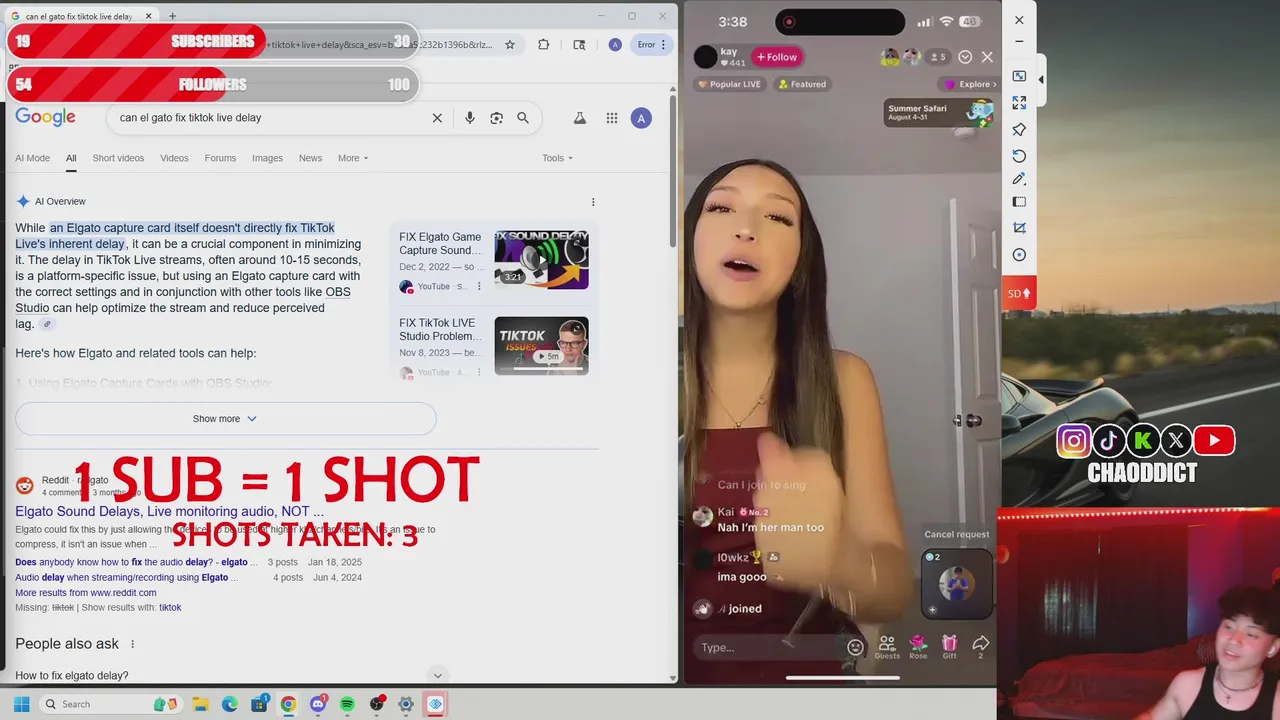
Task: Pin the mirroring window on top
Action: click(x=1019, y=130)
